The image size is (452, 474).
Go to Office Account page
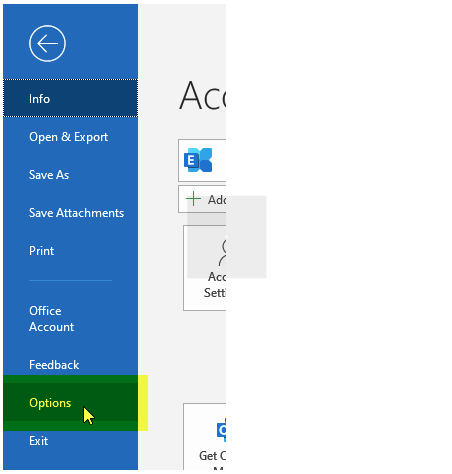coord(70,319)
